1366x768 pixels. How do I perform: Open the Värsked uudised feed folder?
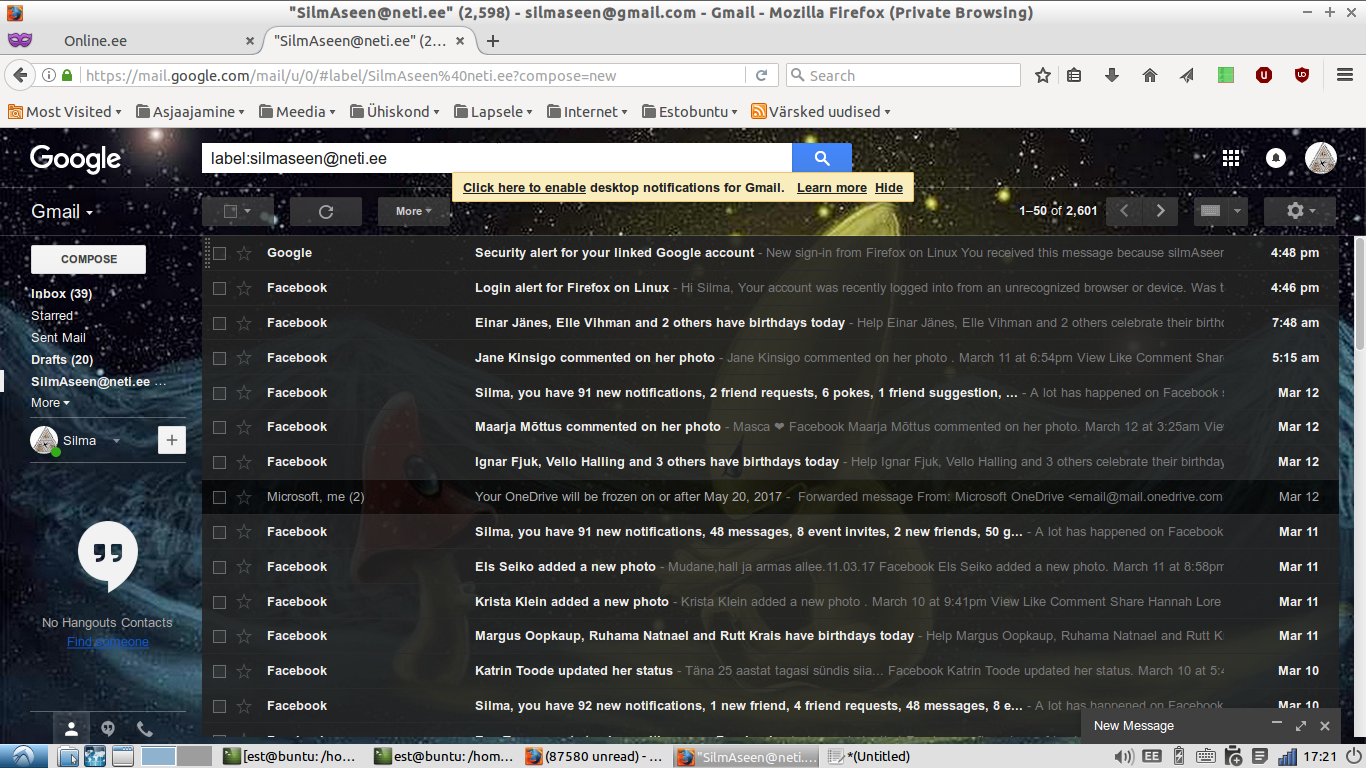click(x=821, y=112)
